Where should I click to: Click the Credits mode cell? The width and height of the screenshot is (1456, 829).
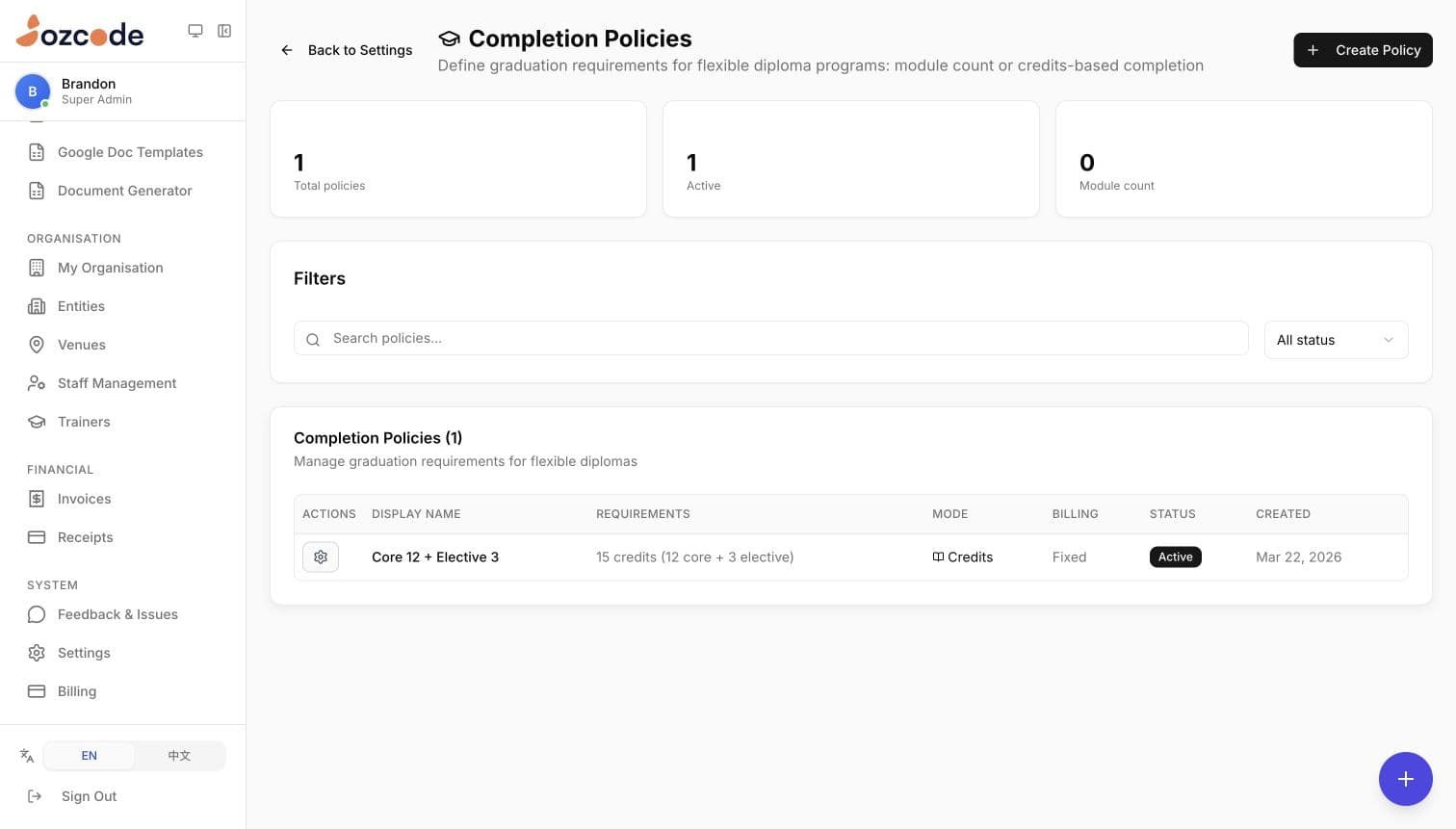[x=962, y=557]
